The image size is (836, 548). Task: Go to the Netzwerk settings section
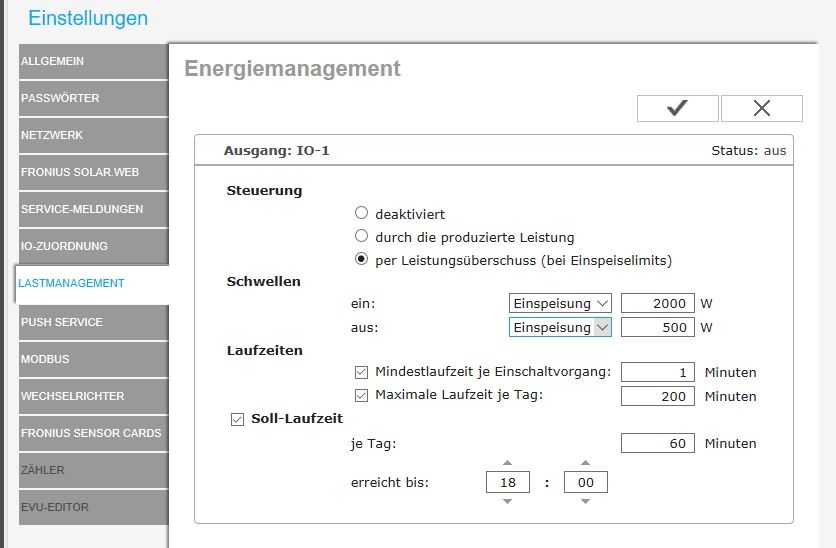coord(92,135)
